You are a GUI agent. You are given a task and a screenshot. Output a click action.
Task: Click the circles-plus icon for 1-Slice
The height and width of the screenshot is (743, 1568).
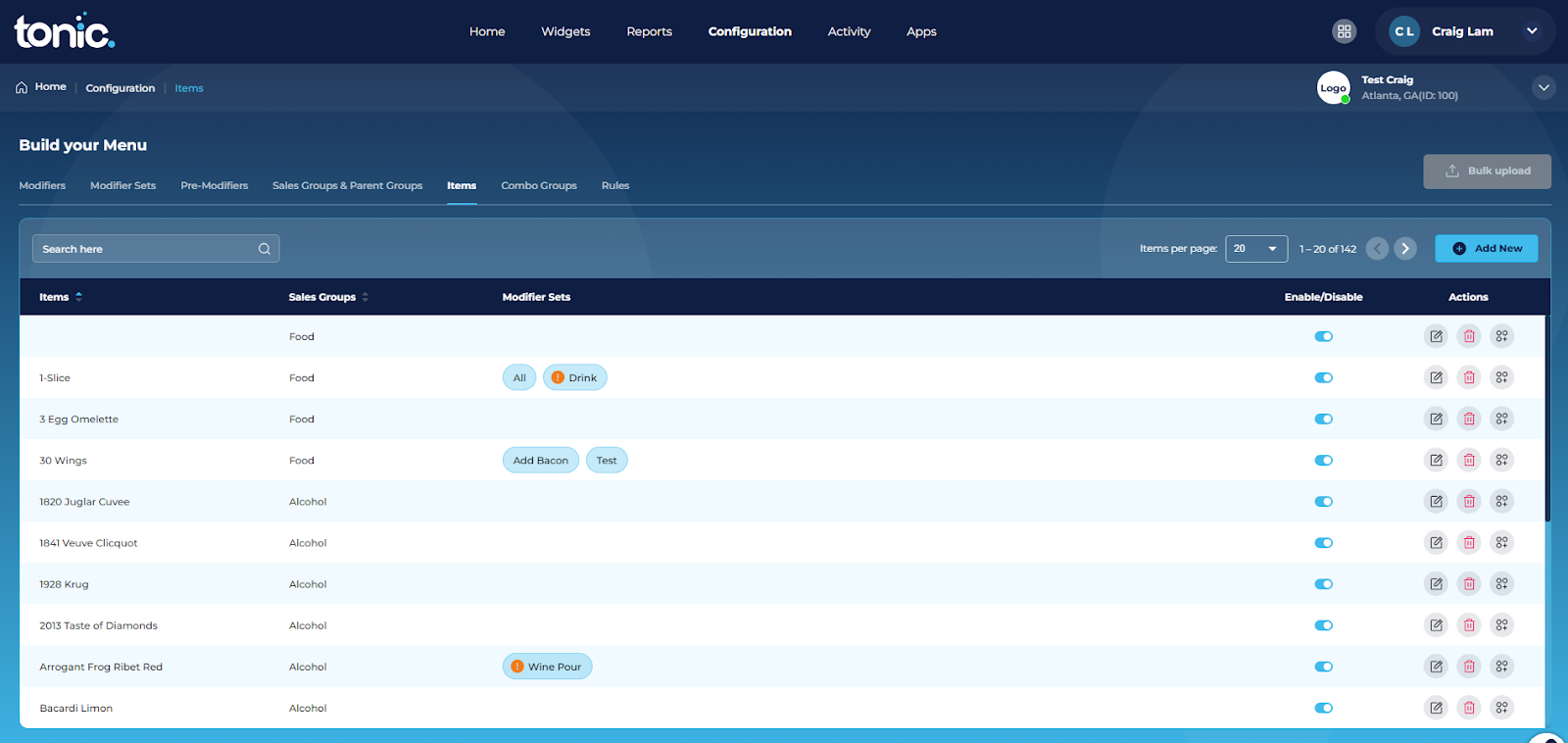coord(1501,377)
